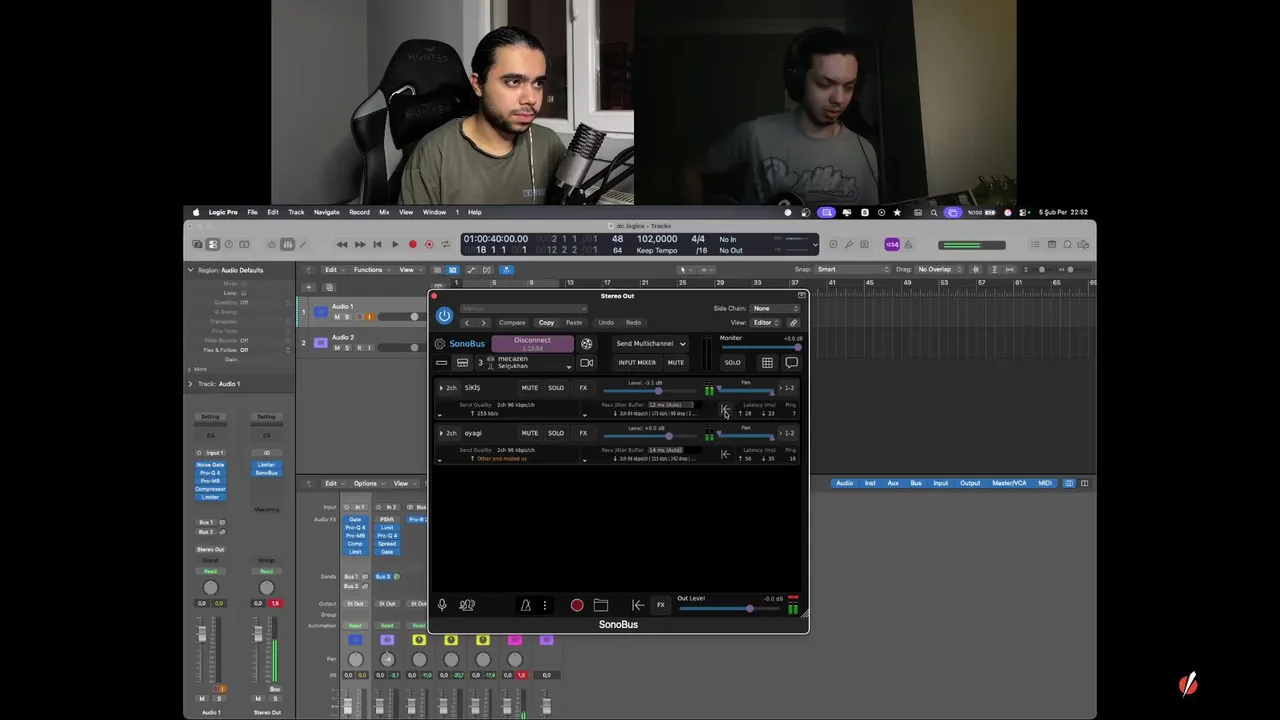
Task: Solo the SİKİŞ peer
Action: tap(556, 388)
